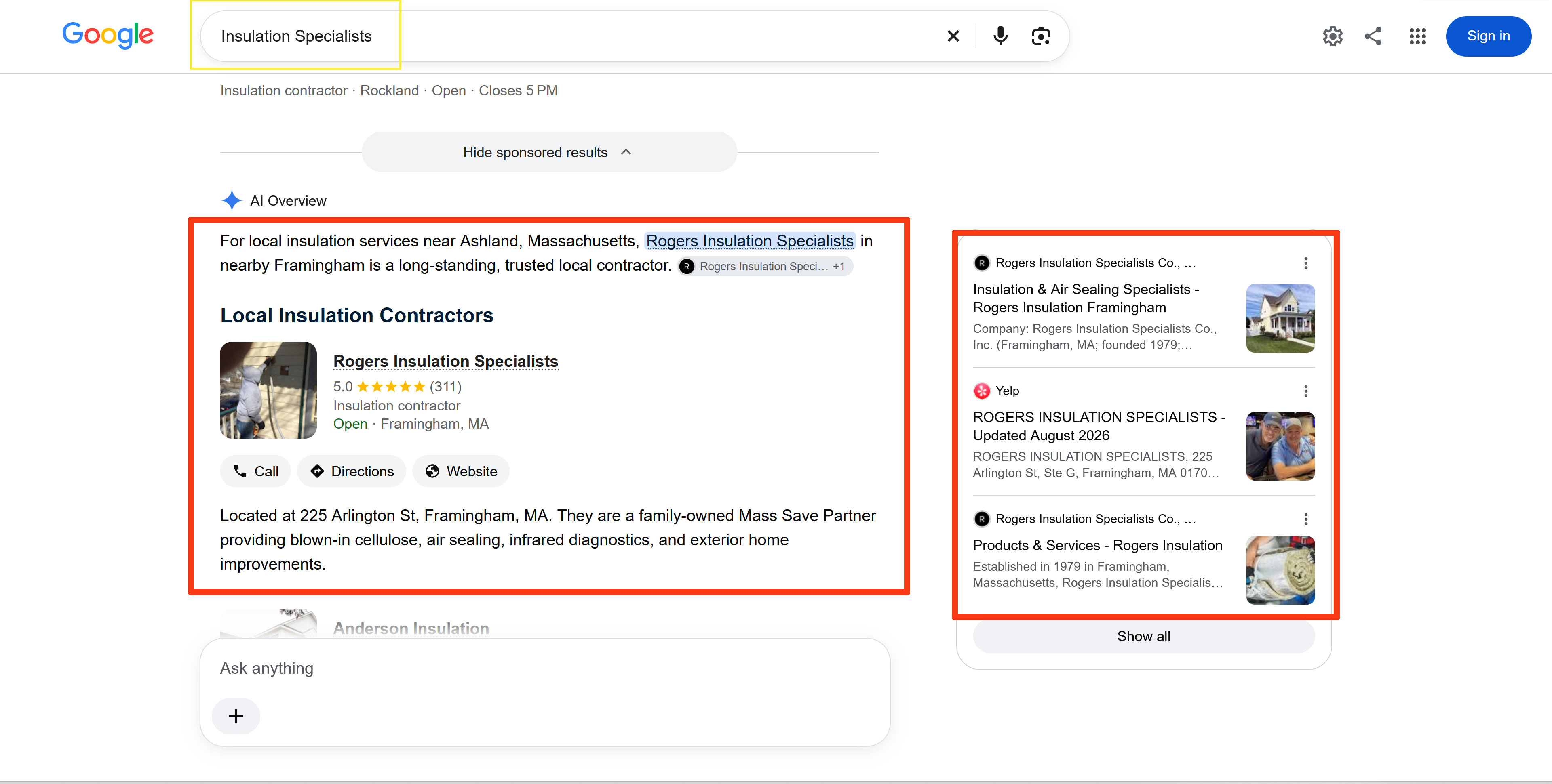Start voice search with microphone icon

pos(1000,36)
